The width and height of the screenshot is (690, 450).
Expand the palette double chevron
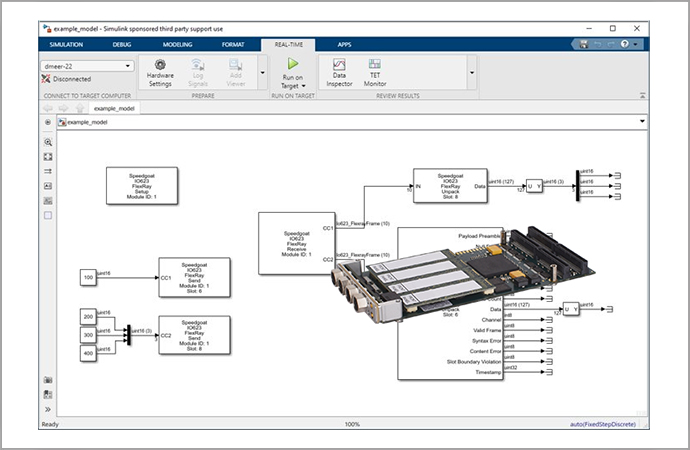(48, 409)
